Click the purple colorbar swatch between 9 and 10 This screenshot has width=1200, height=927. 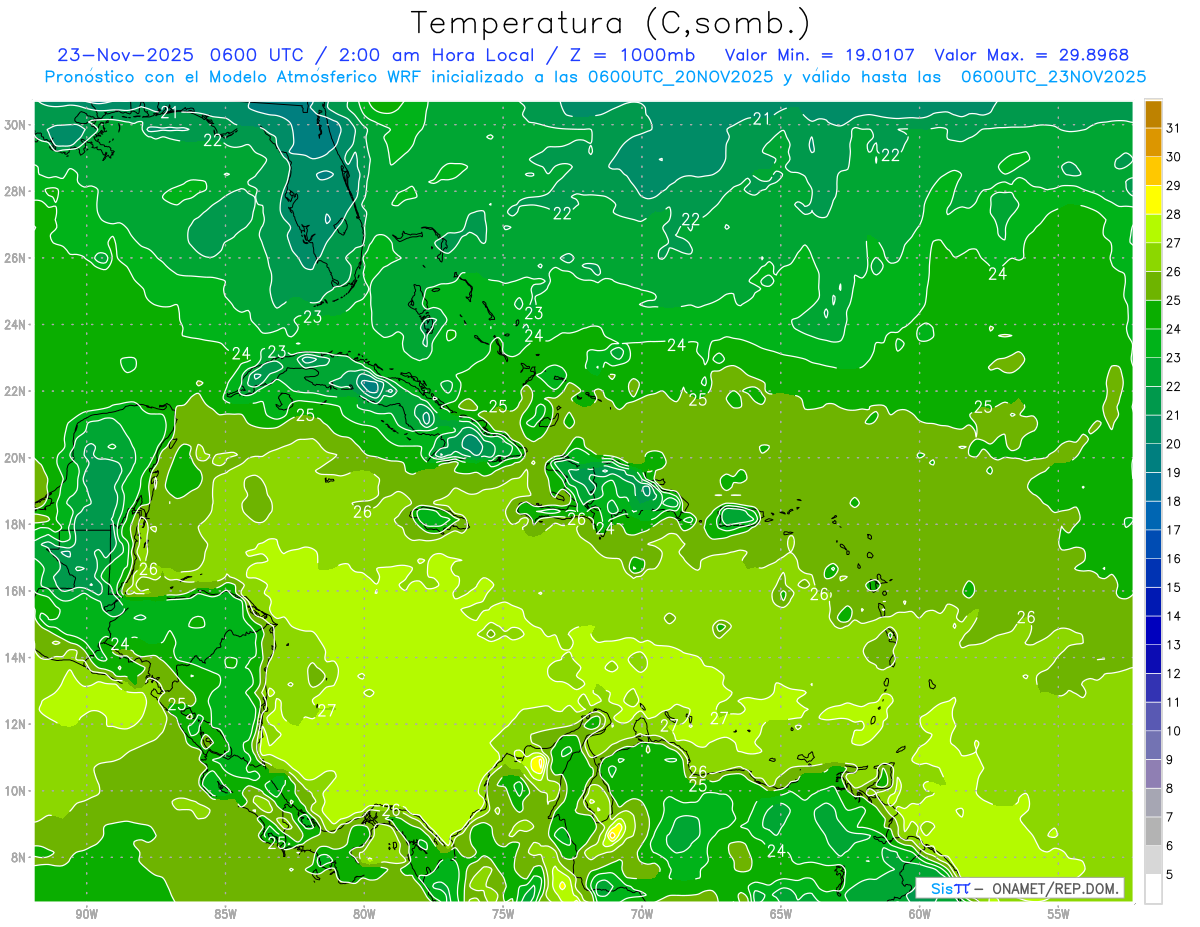point(1153,746)
